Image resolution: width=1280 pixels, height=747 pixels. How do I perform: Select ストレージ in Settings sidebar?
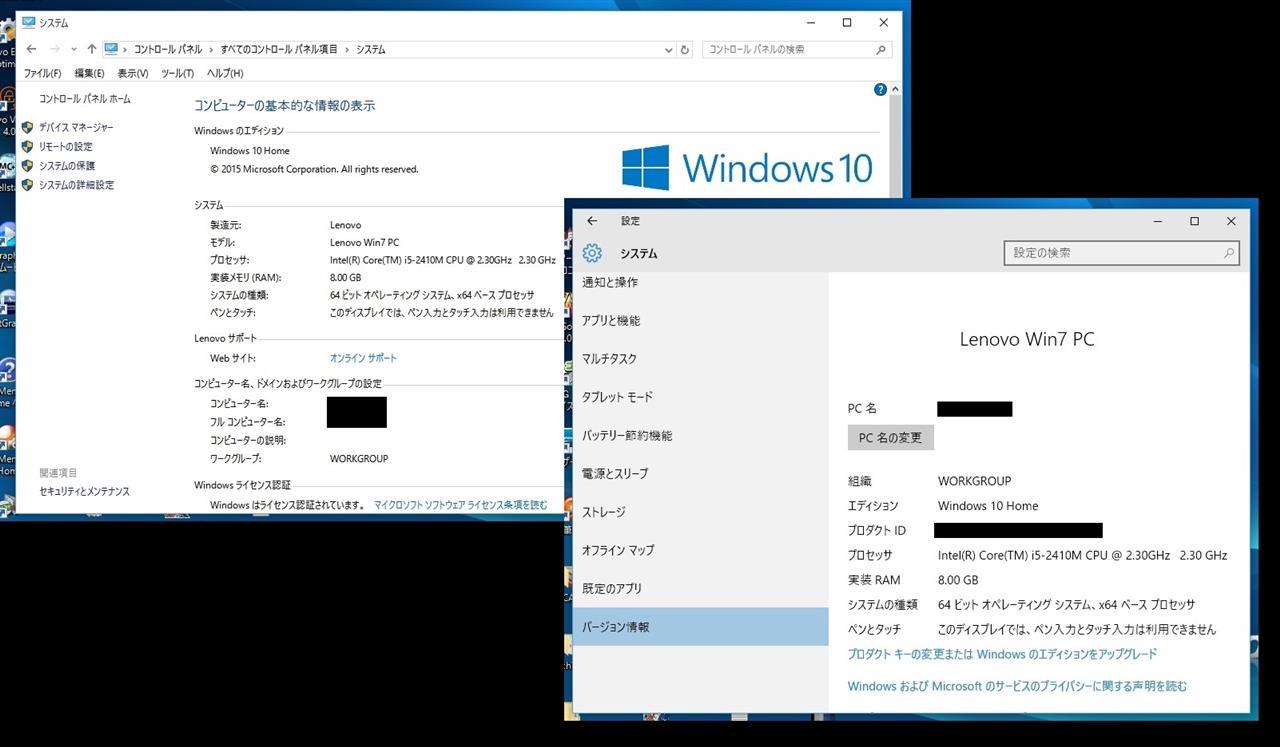701,512
